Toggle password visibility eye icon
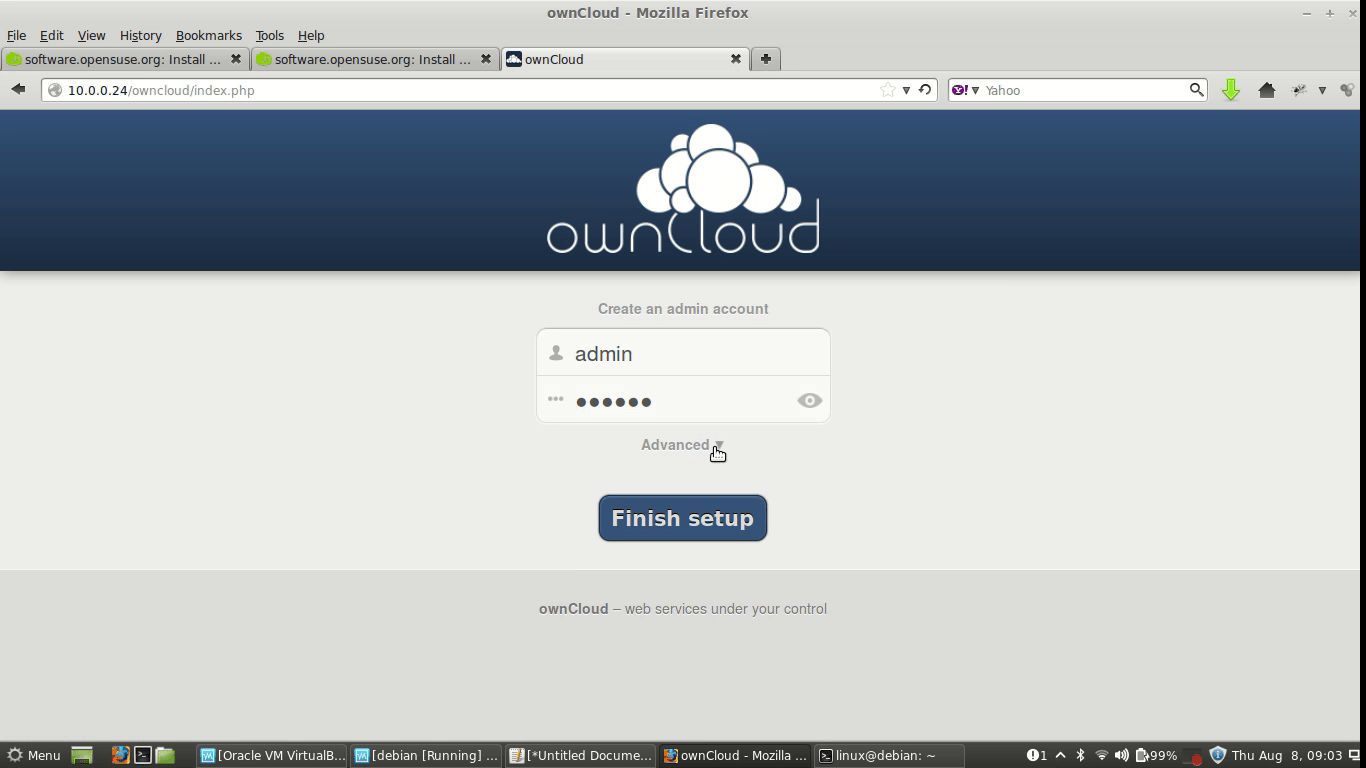This screenshot has height=768, width=1366. 810,400
